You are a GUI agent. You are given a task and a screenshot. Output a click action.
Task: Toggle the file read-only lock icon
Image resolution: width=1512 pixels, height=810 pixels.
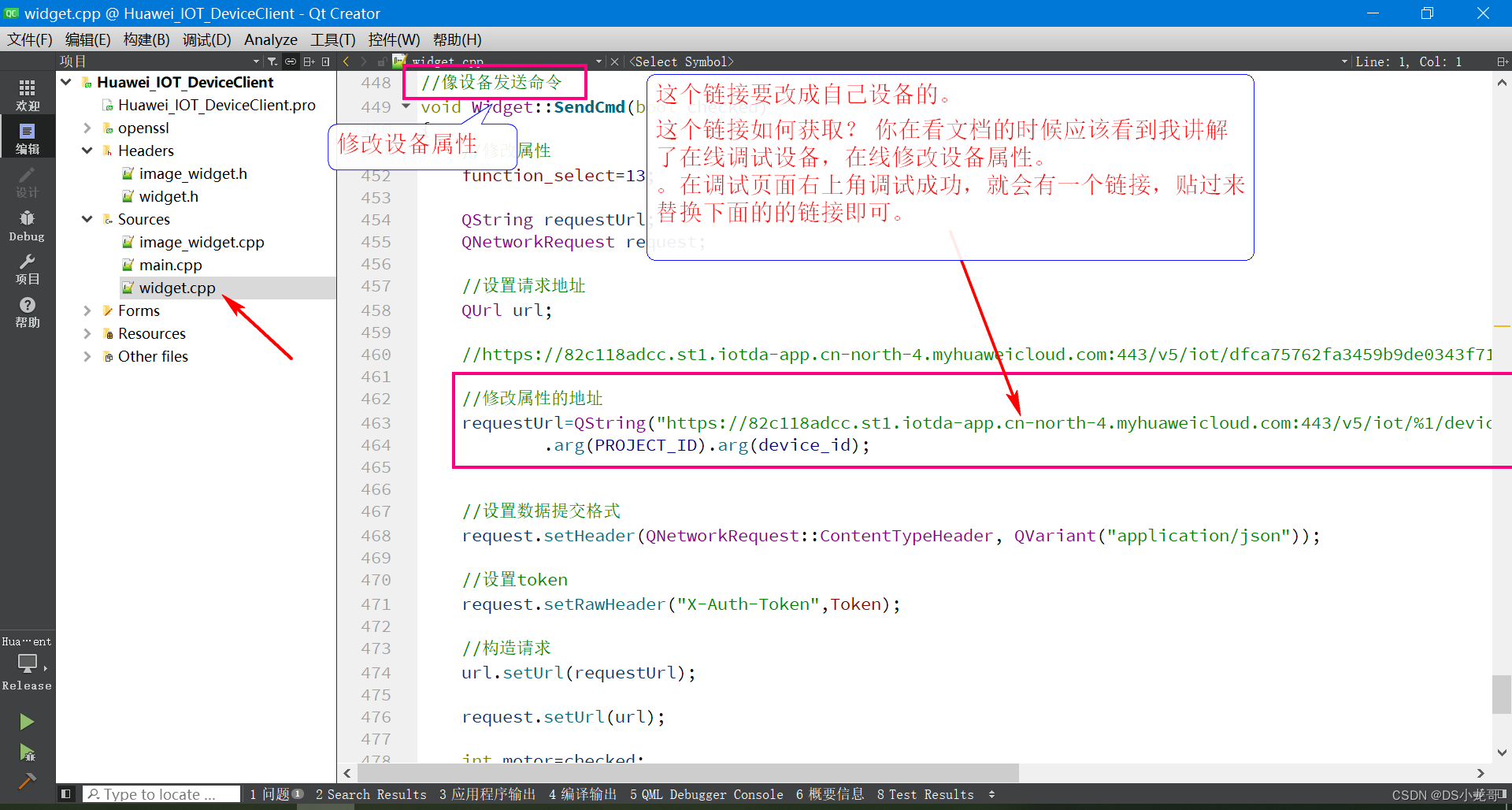click(381, 61)
